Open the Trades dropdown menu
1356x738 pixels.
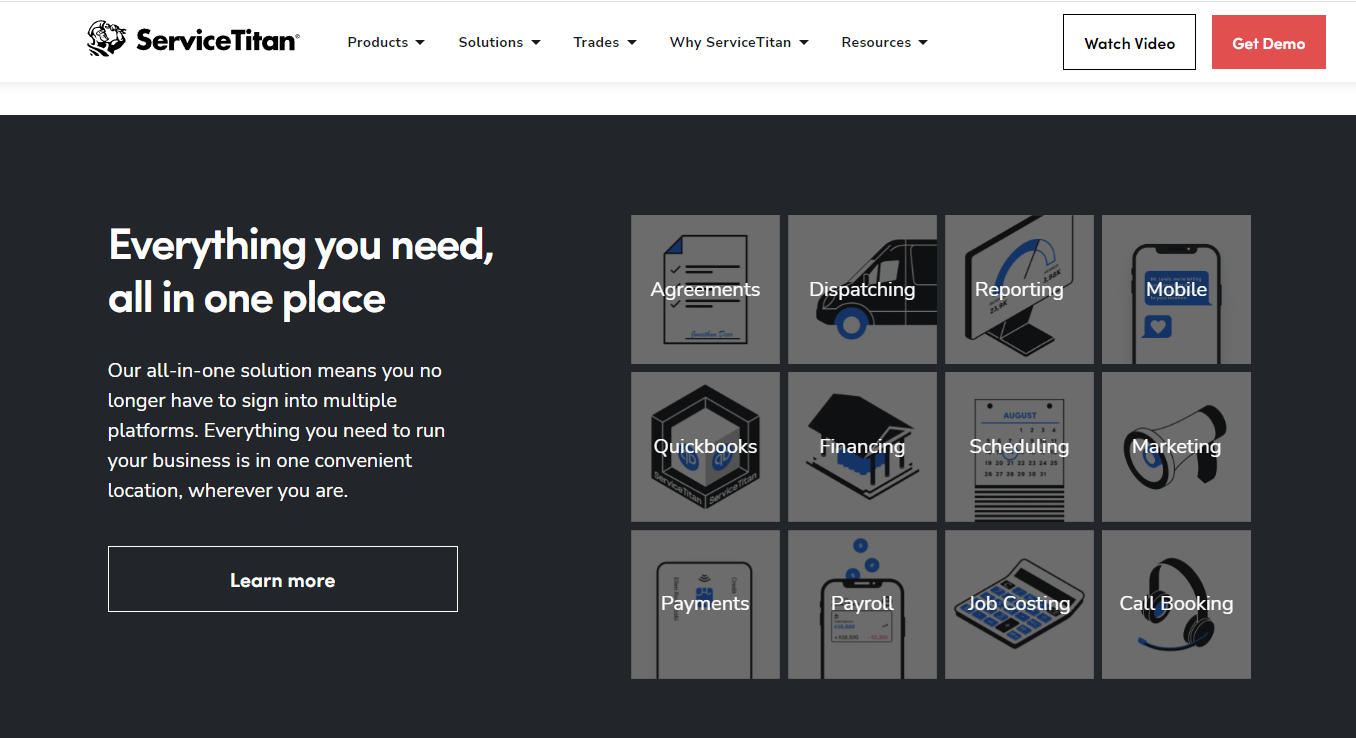pyautogui.click(x=605, y=42)
